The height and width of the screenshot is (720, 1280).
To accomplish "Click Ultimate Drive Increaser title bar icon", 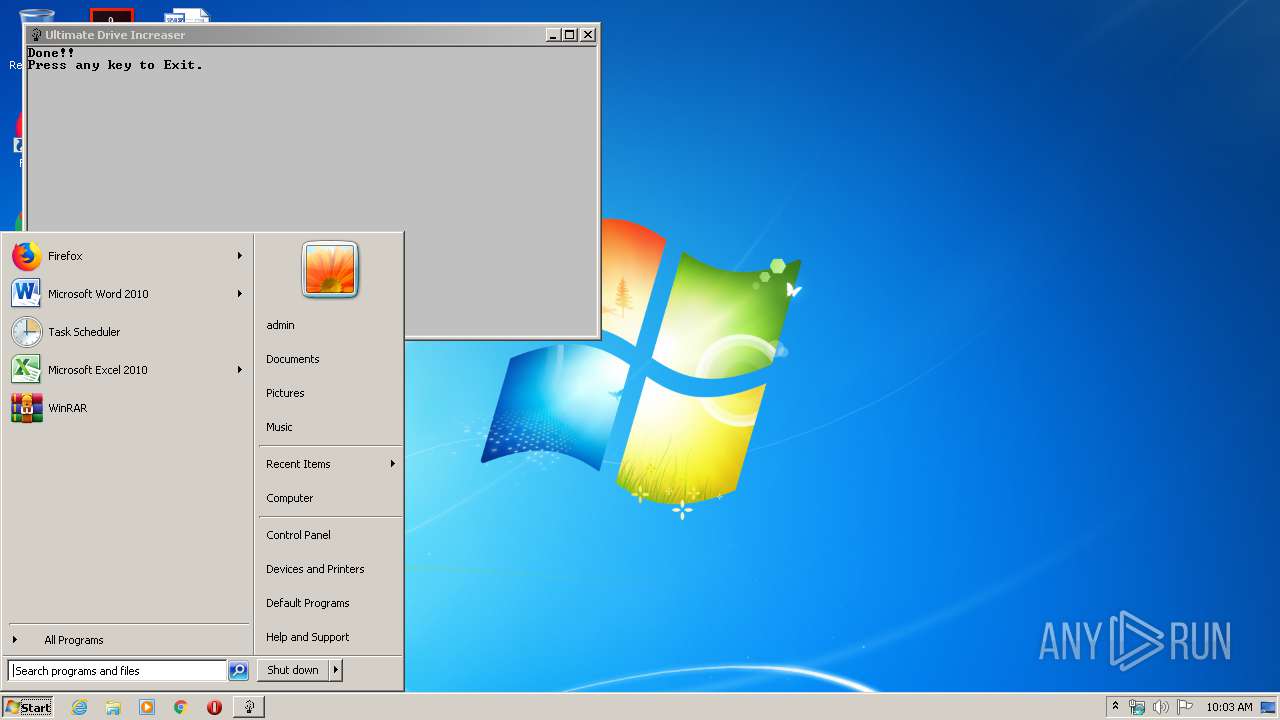I will click(36, 34).
